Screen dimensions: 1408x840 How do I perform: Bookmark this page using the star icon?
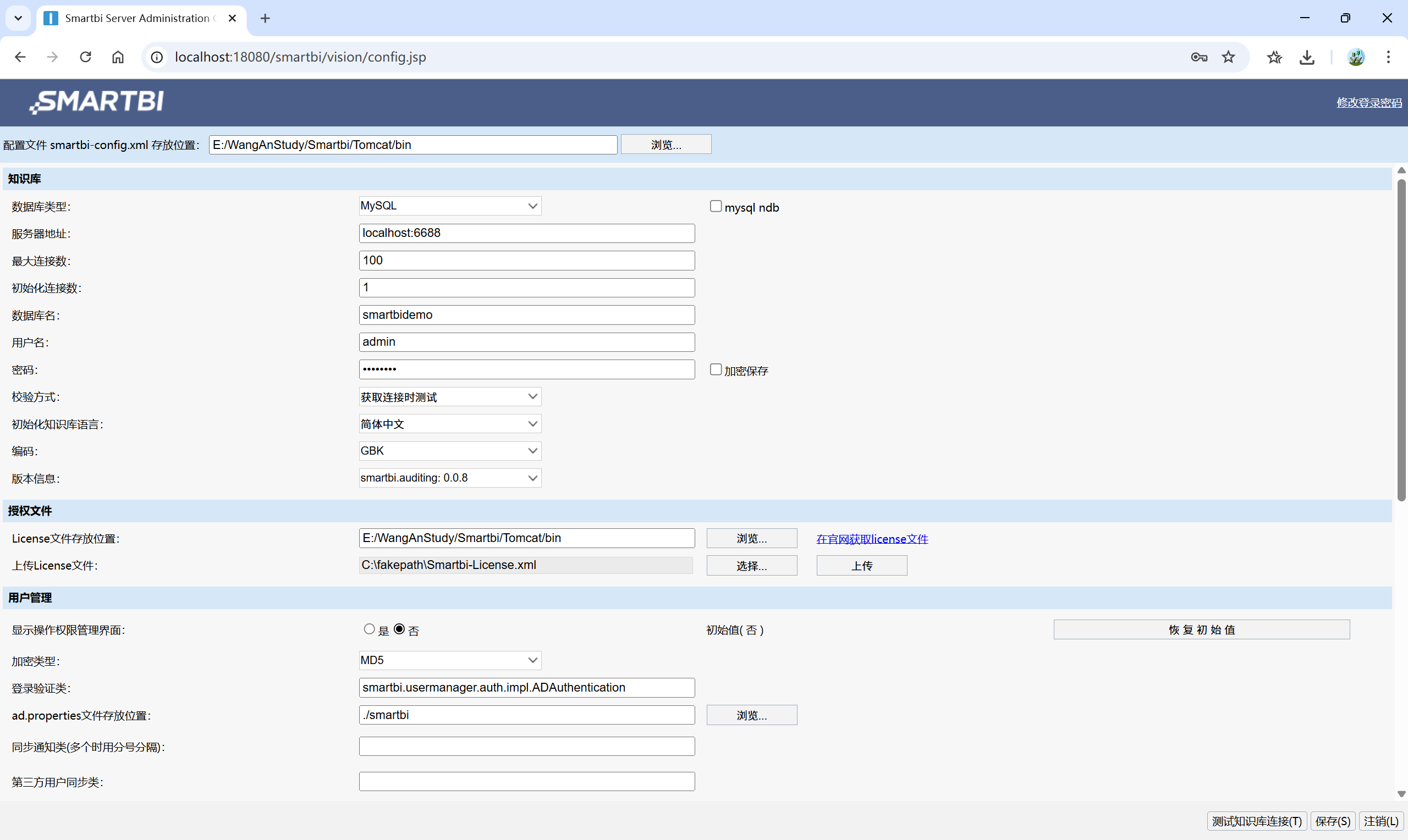[x=1228, y=57]
